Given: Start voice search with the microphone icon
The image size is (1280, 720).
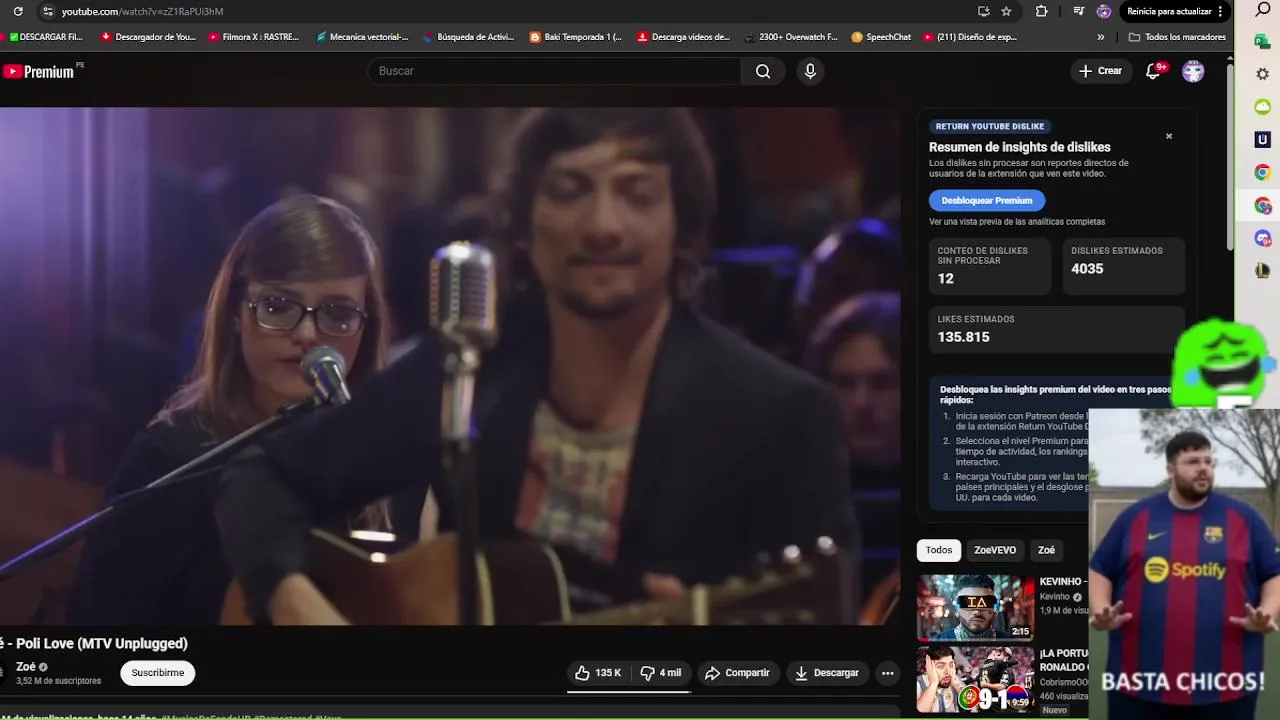Looking at the screenshot, I should click(810, 71).
